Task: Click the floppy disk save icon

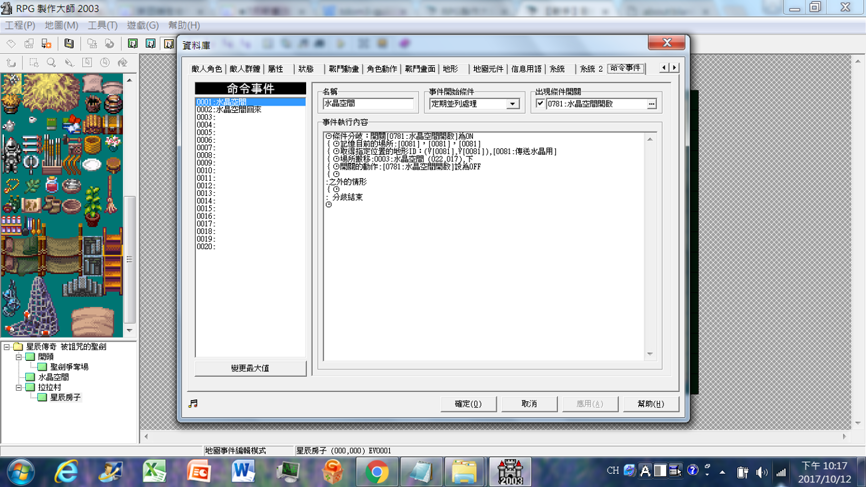Action: (x=69, y=44)
